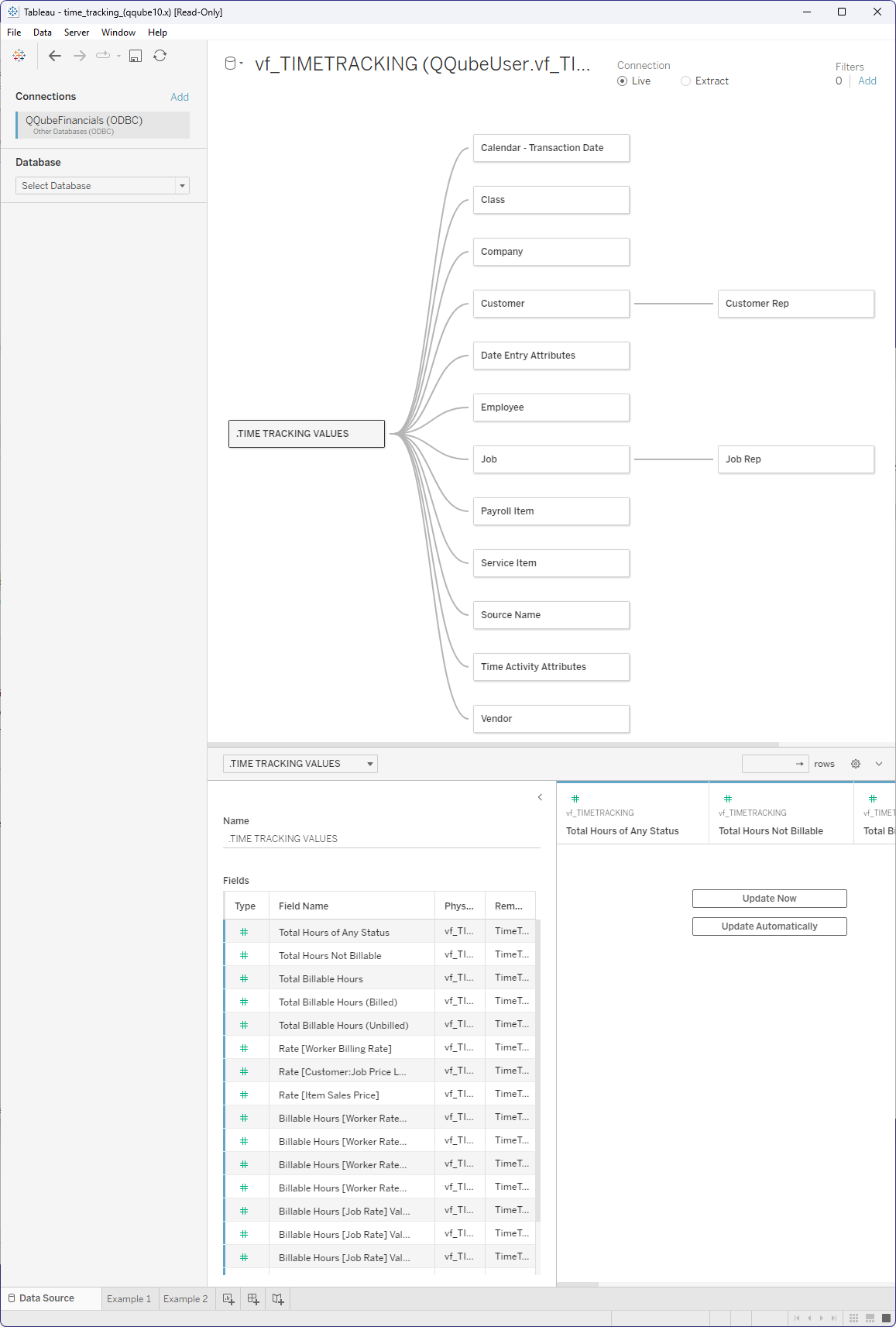Select the Customer Rep table node

[796, 304]
